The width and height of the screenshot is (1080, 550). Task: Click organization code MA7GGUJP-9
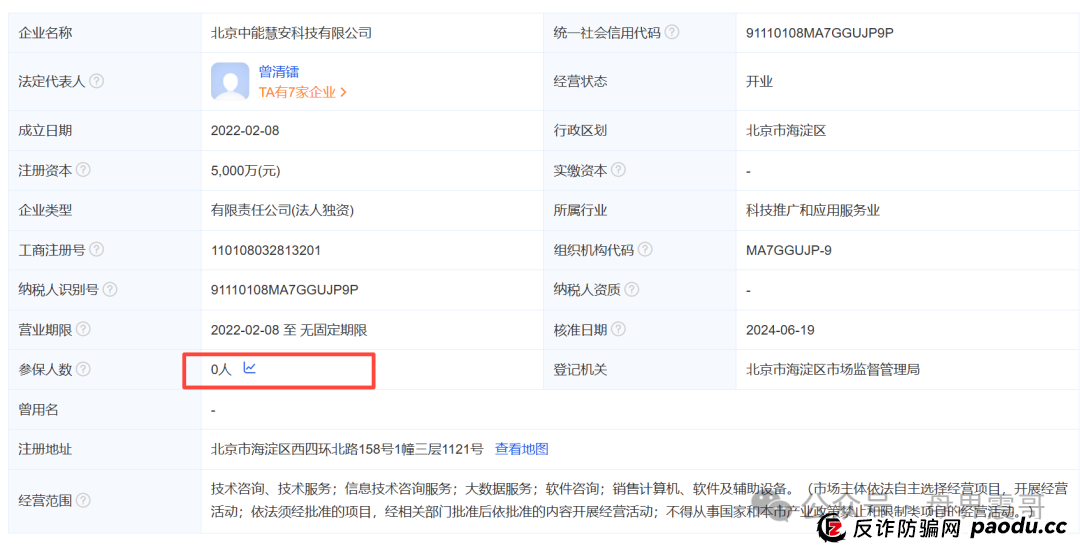pos(789,250)
